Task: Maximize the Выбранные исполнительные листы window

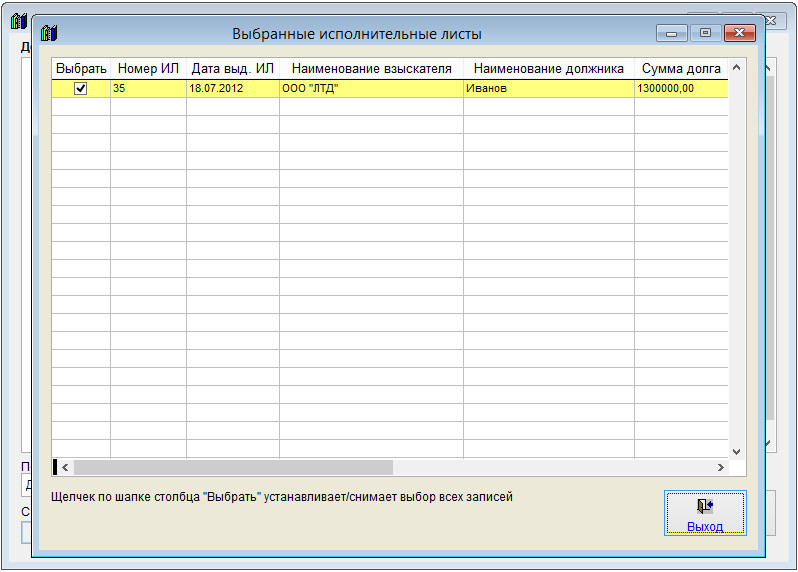Action: pos(705,34)
